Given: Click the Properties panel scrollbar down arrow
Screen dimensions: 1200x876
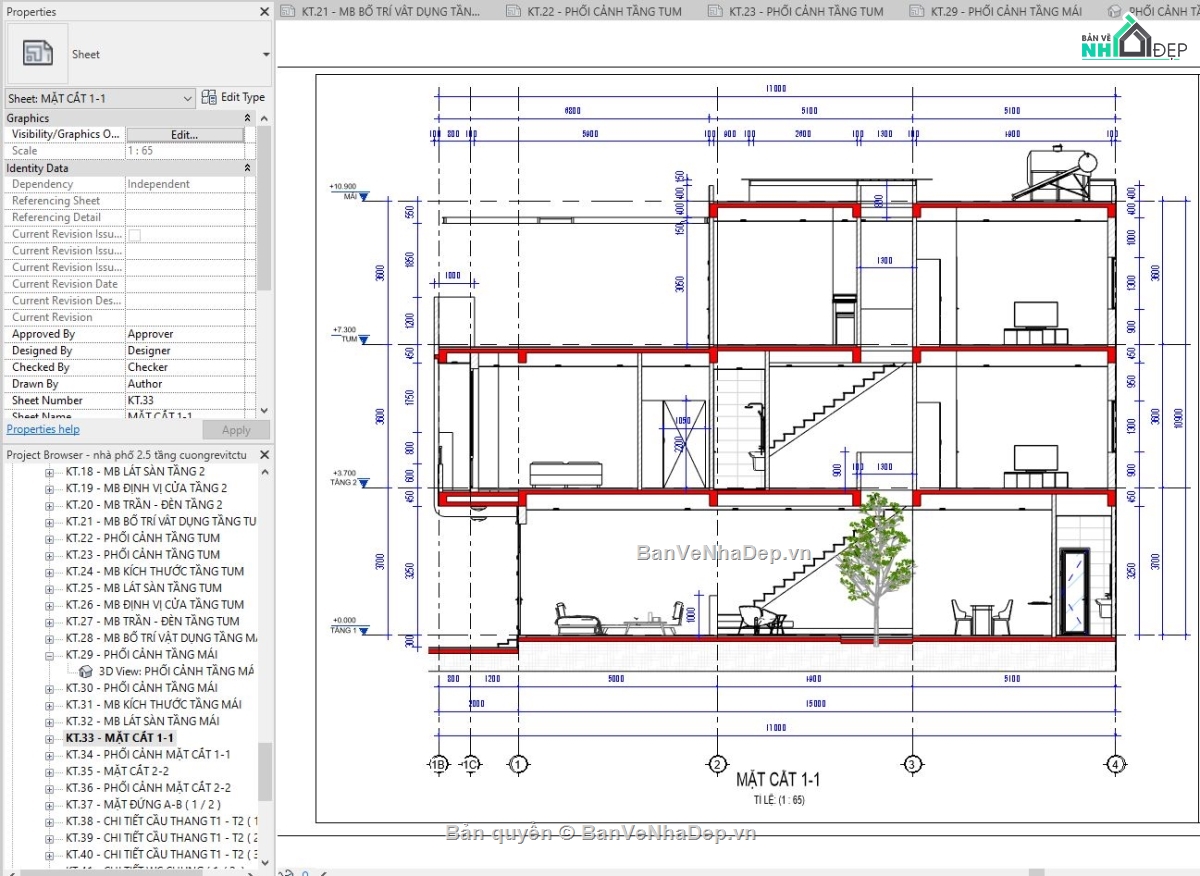Looking at the screenshot, I should point(264,410).
